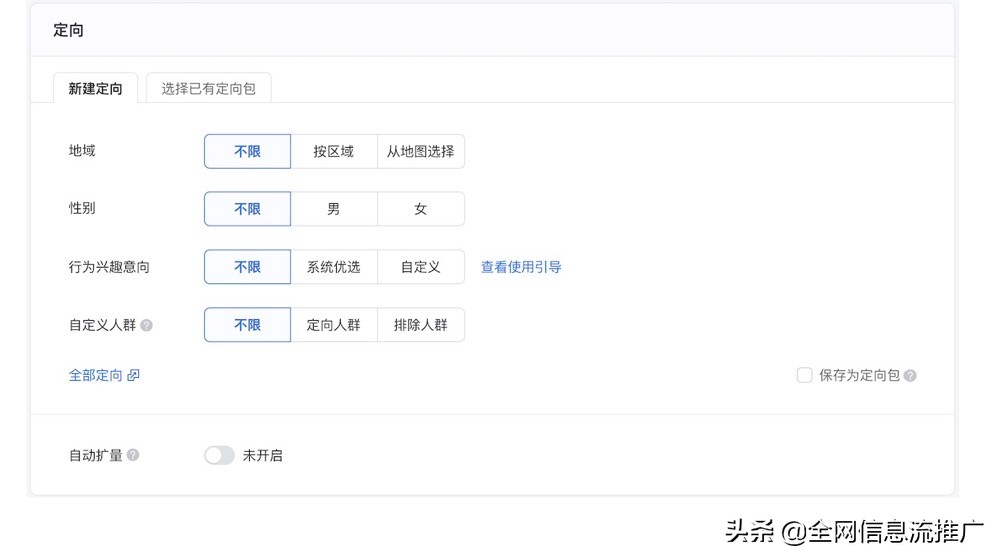Choose 按区域 for 地域
Image resolution: width=1000 pixels, height=560 pixels.
click(334, 151)
